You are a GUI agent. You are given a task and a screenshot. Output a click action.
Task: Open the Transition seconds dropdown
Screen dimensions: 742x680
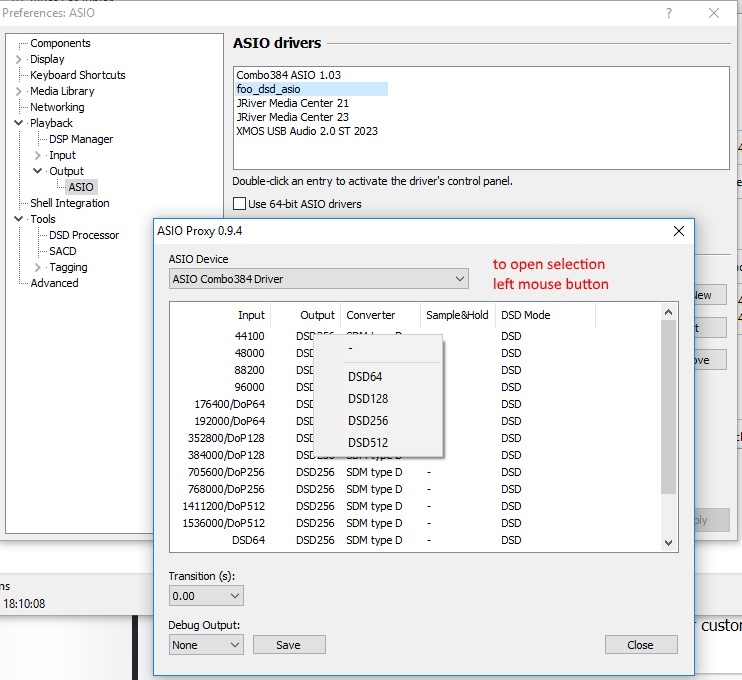tap(206, 595)
